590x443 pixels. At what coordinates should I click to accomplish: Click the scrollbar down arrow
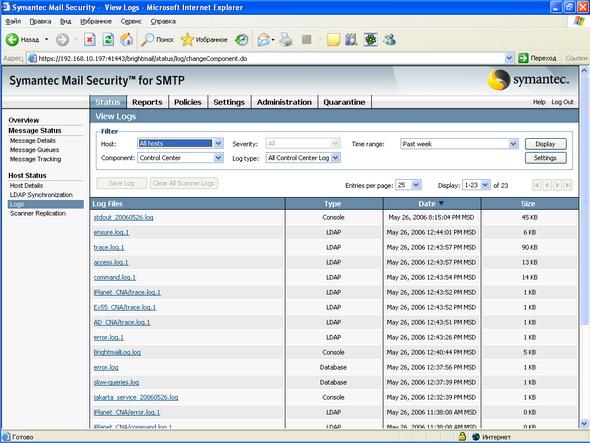click(x=584, y=423)
